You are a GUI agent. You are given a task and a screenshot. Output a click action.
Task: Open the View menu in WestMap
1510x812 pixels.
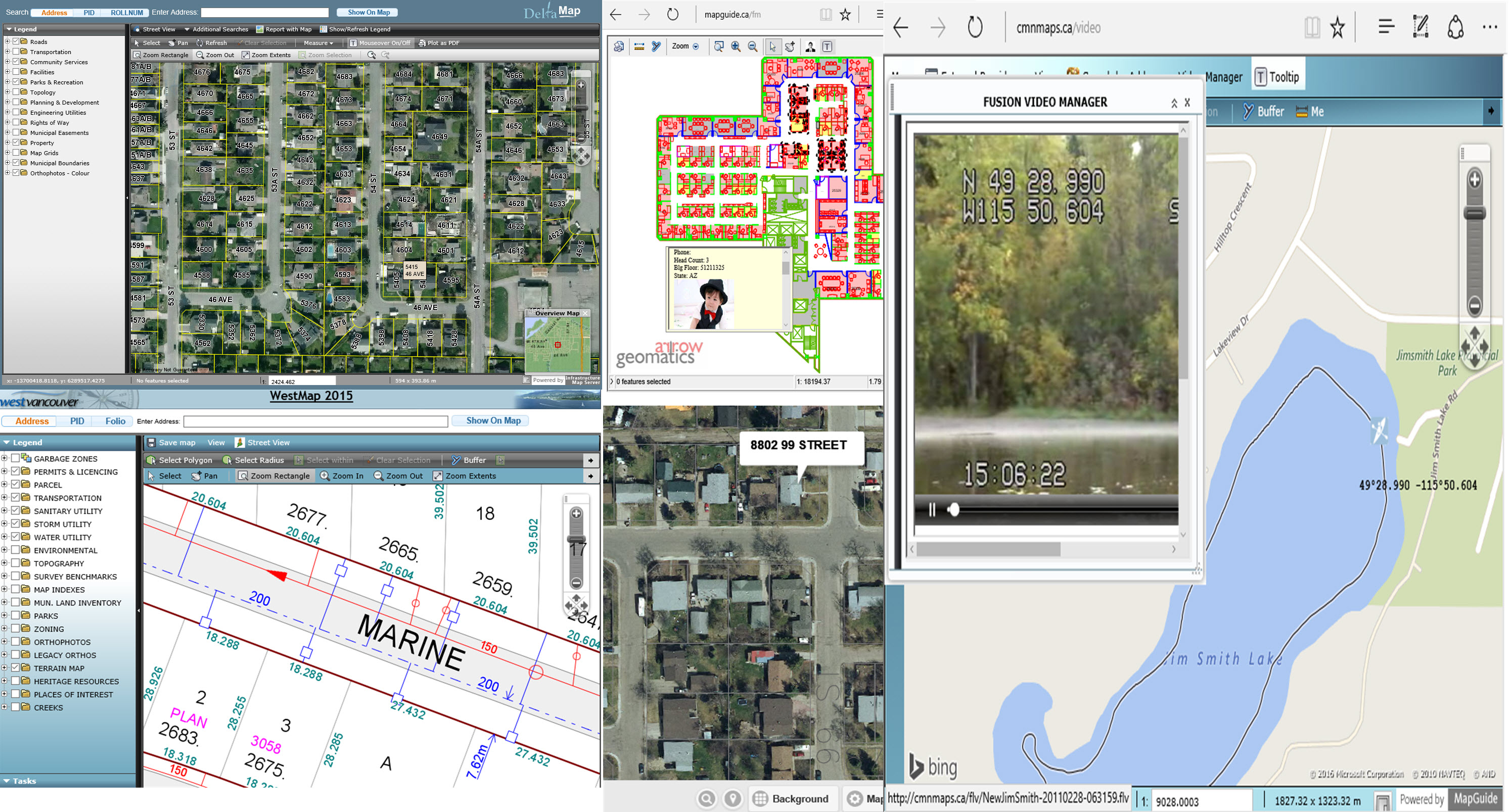pyautogui.click(x=216, y=442)
